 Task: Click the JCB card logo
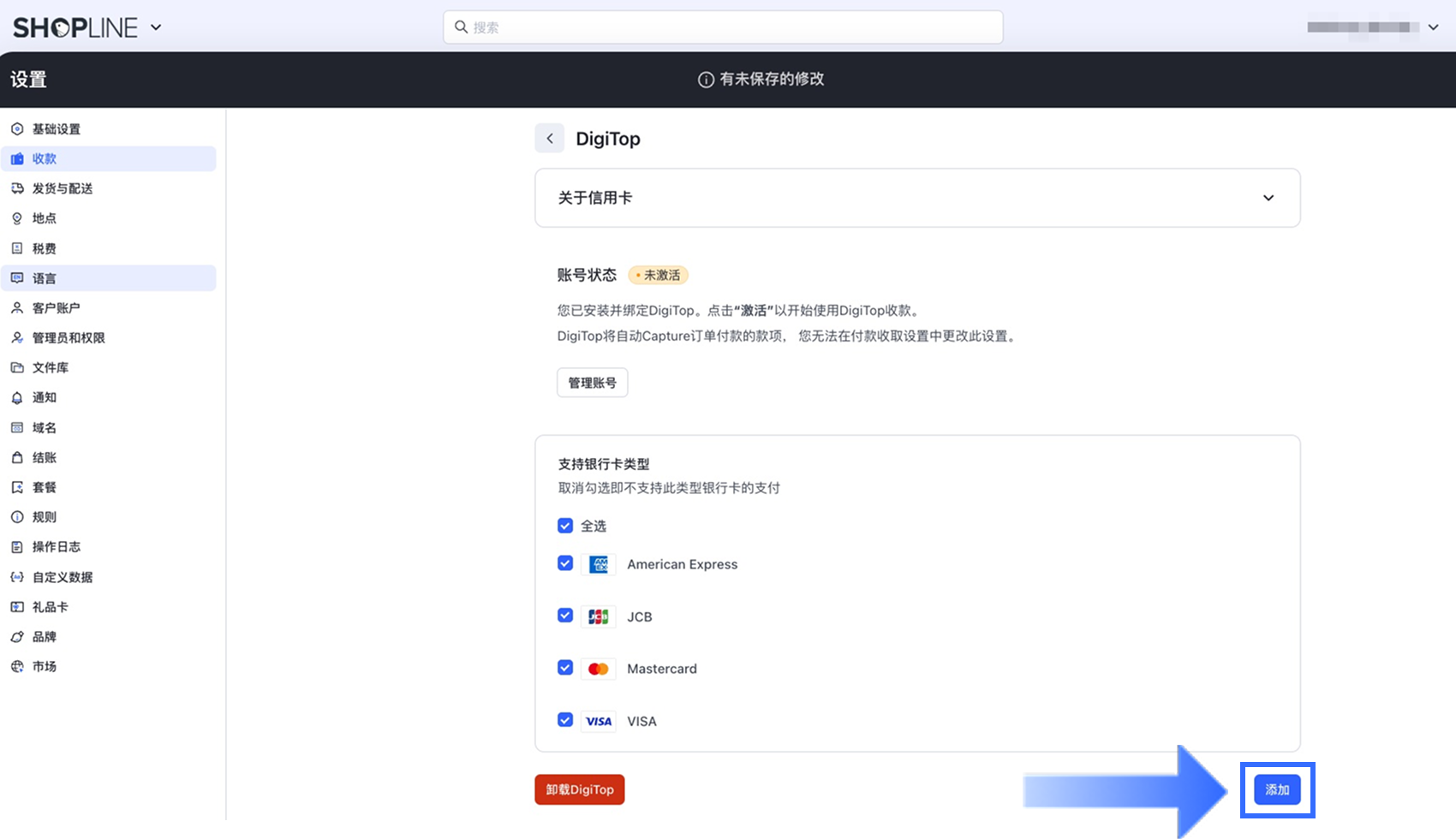pyautogui.click(x=599, y=616)
